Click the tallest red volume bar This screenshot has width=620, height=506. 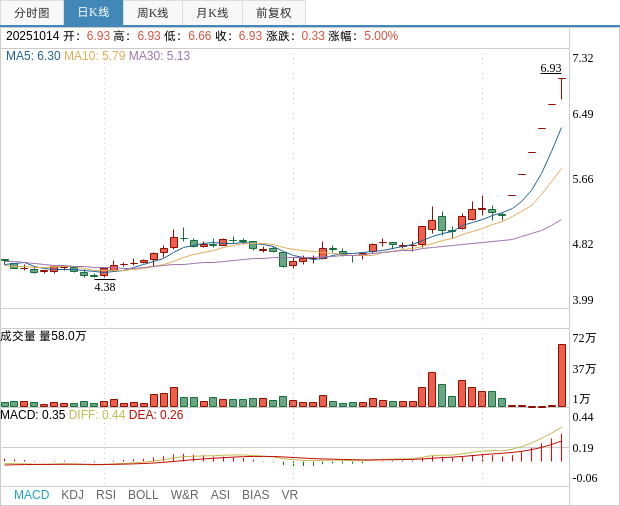point(561,375)
